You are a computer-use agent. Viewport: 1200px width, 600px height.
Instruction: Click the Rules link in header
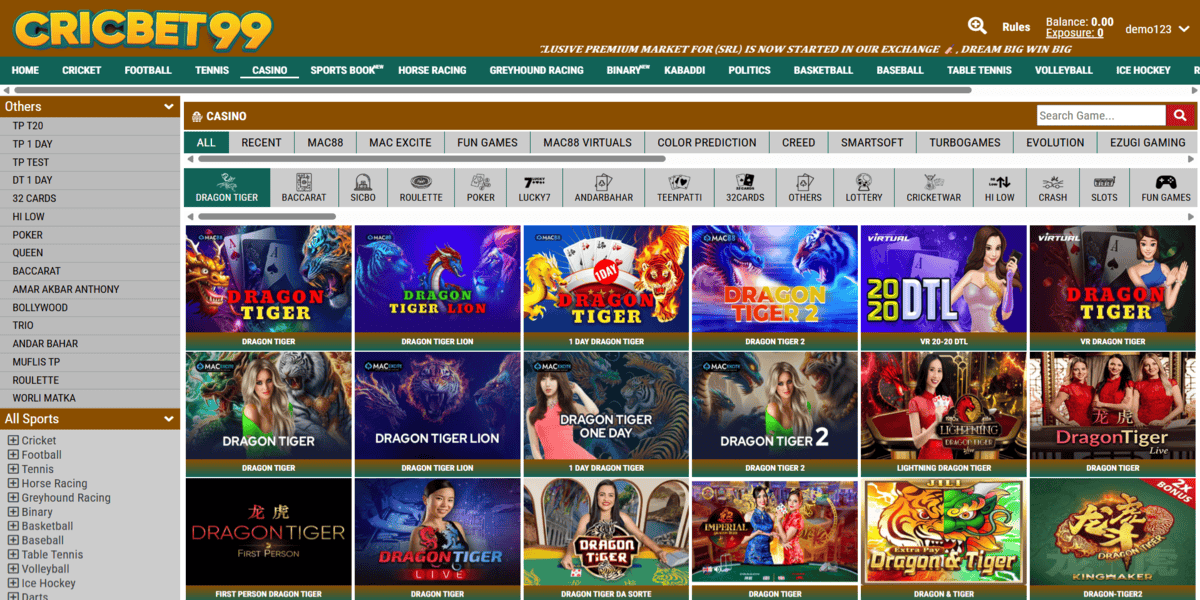1016,28
